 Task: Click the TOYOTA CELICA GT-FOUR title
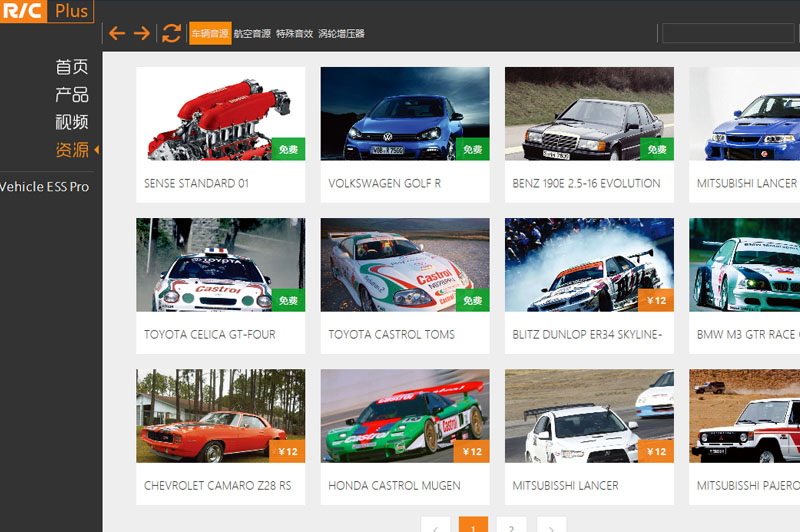pyautogui.click(x=210, y=335)
